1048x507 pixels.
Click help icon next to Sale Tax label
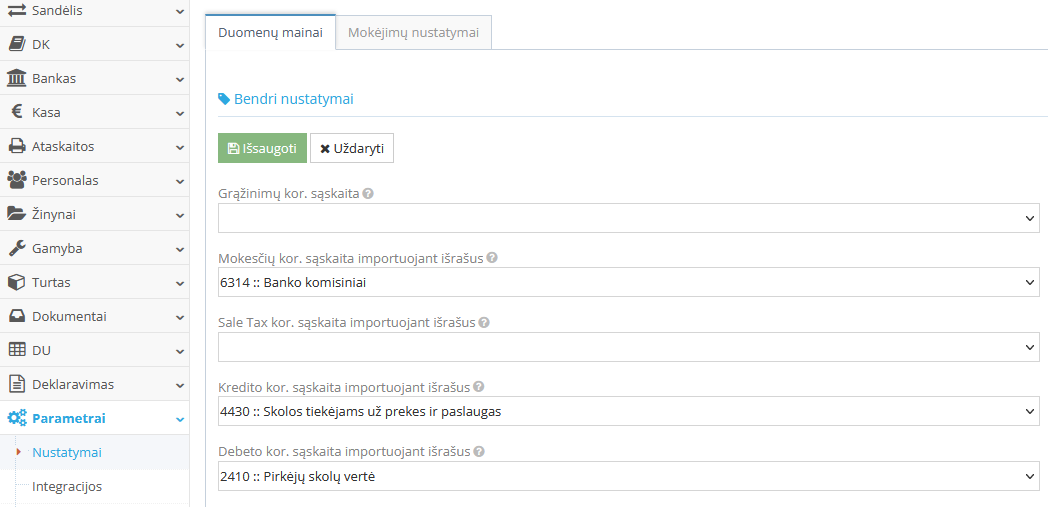(484, 322)
